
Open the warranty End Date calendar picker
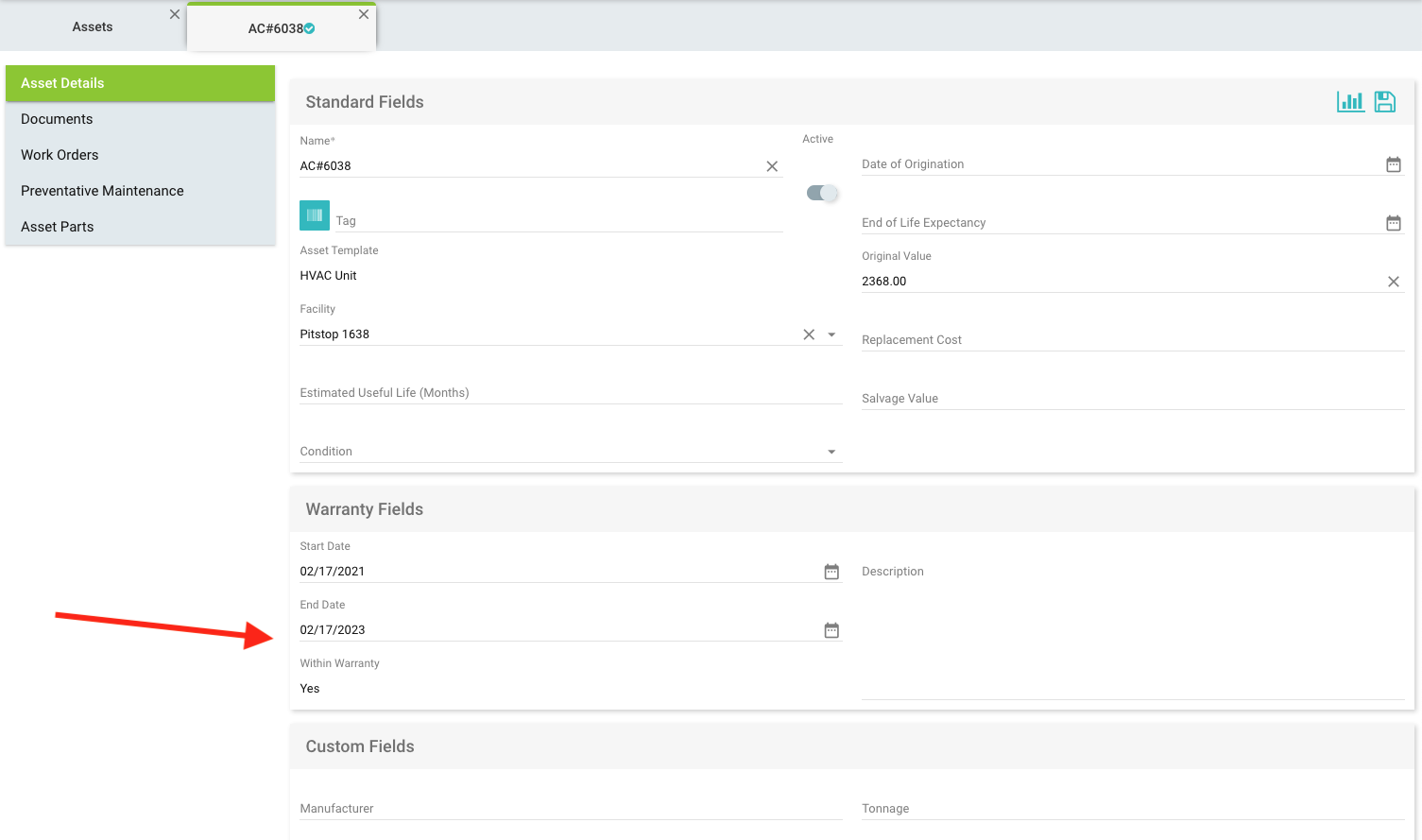(831, 630)
